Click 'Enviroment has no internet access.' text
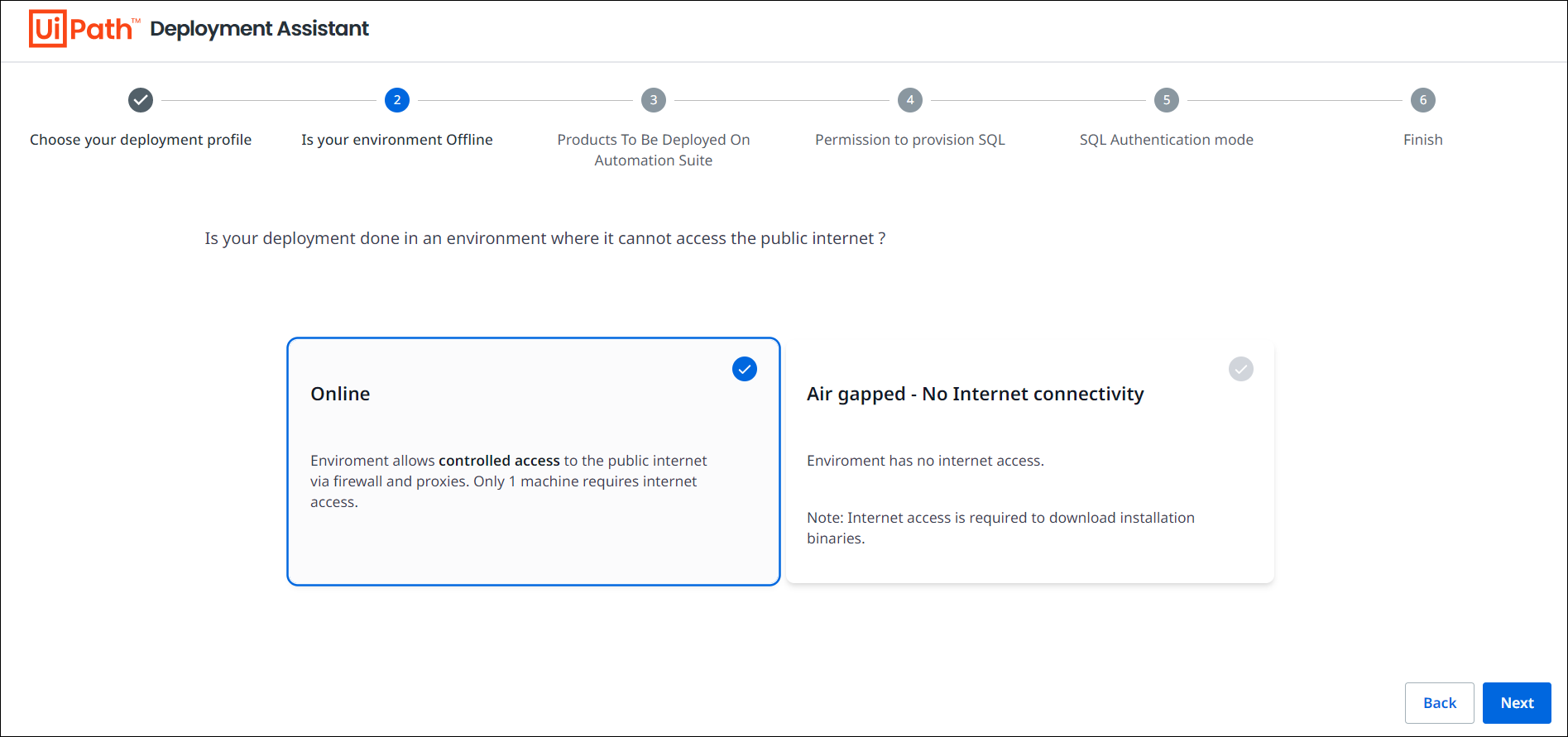Screen dimensions: 1568x737 (x=925, y=461)
